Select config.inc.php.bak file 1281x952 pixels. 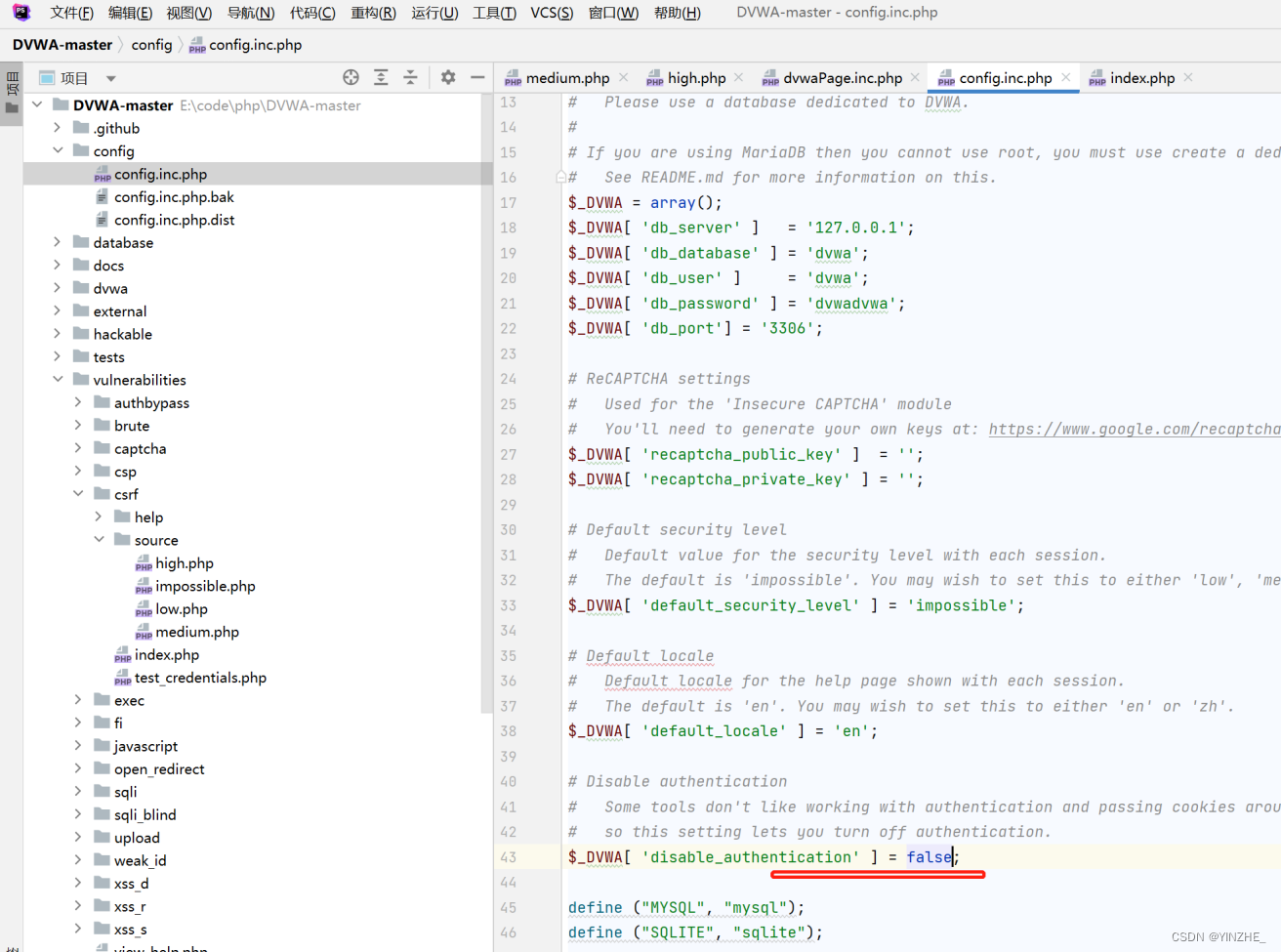[x=174, y=196]
